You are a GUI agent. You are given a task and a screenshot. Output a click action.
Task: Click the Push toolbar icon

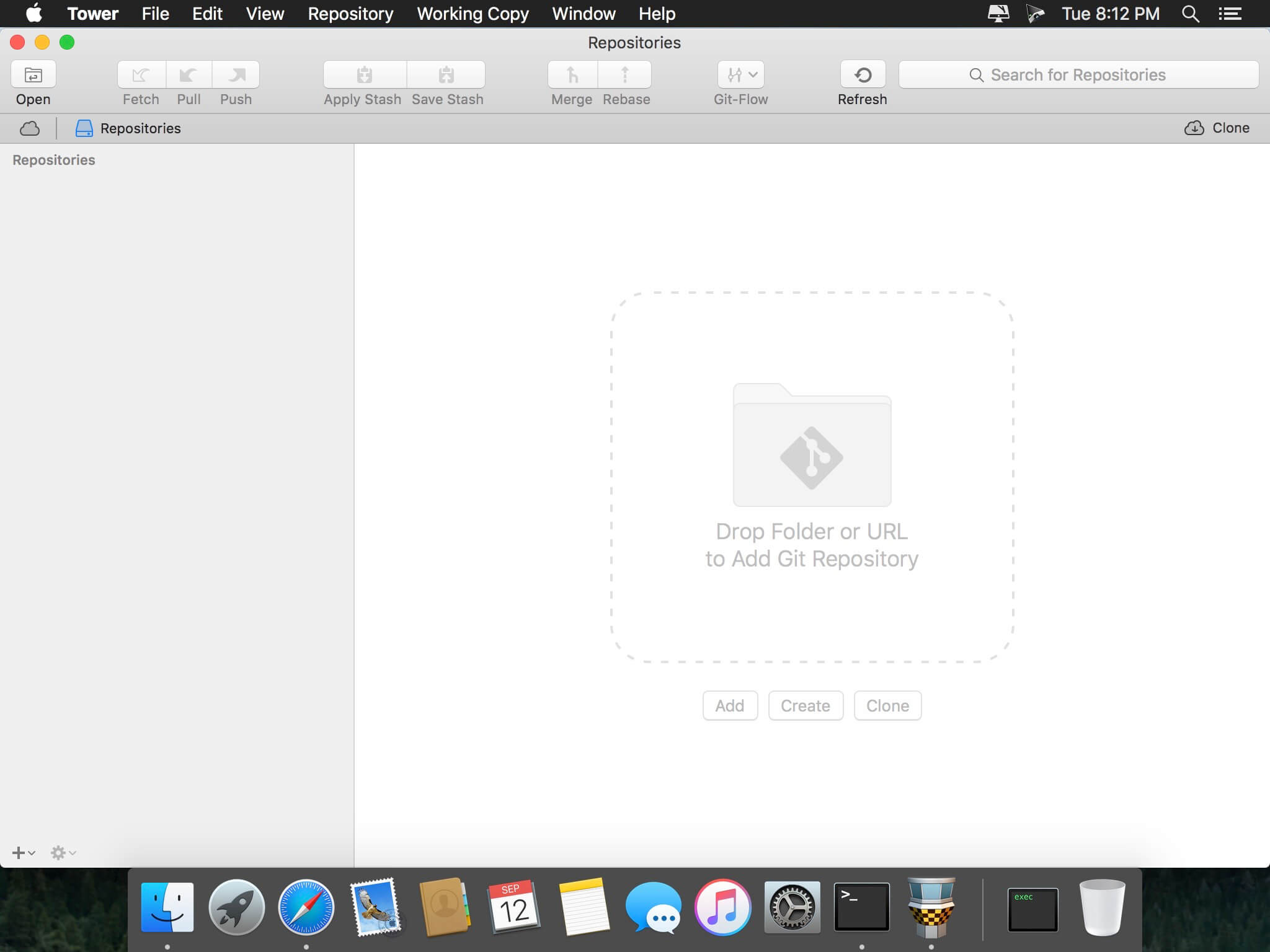coord(236,74)
